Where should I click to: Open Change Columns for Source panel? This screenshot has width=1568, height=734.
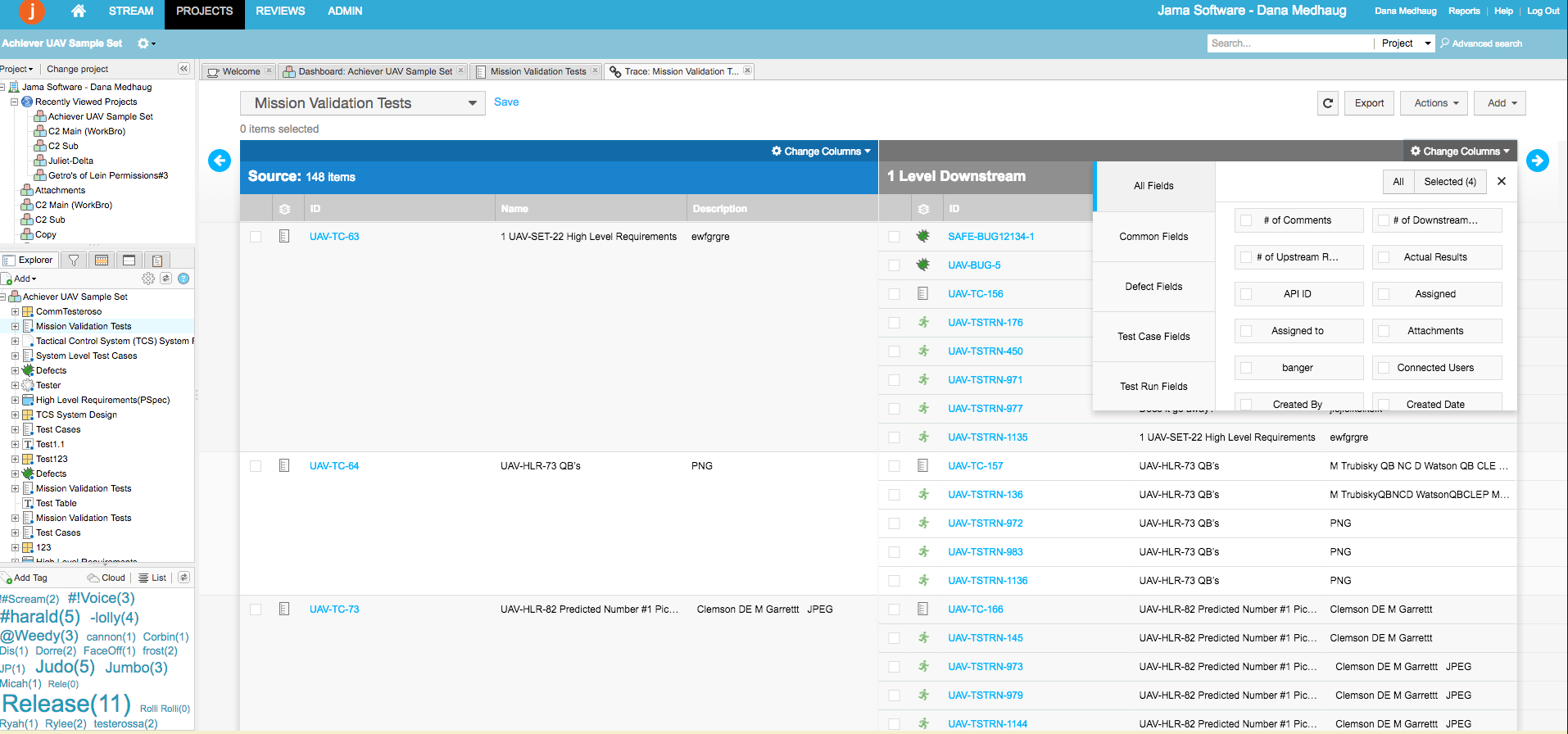pyautogui.click(x=821, y=151)
